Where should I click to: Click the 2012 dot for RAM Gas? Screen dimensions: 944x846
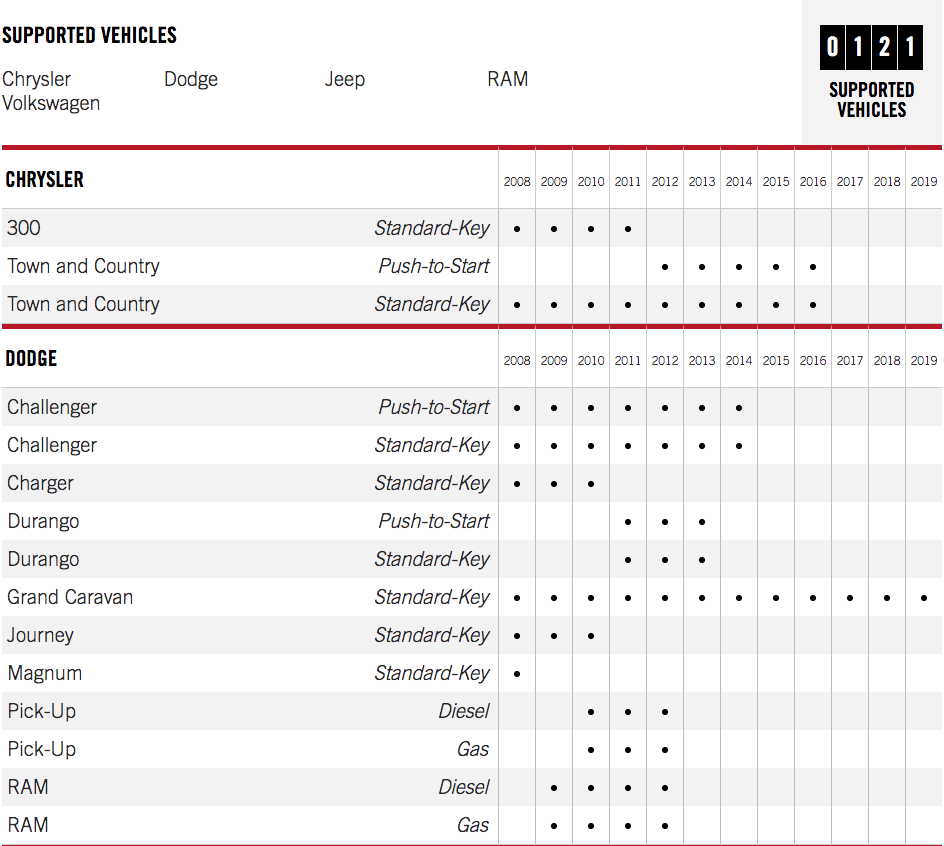(x=665, y=826)
